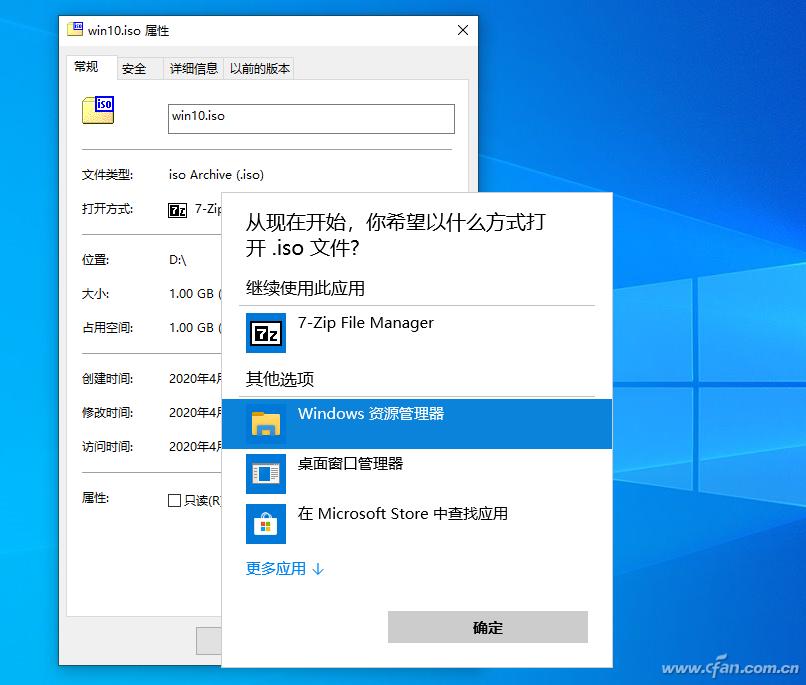The width and height of the screenshot is (806, 685).
Task: Click the win10.iso filename text field
Action: click(x=311, y=118)
